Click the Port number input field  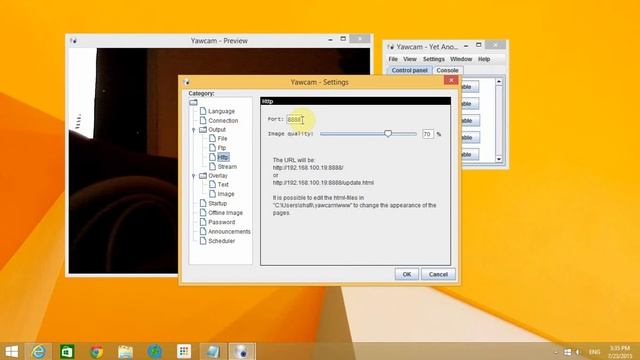(295, 120)
